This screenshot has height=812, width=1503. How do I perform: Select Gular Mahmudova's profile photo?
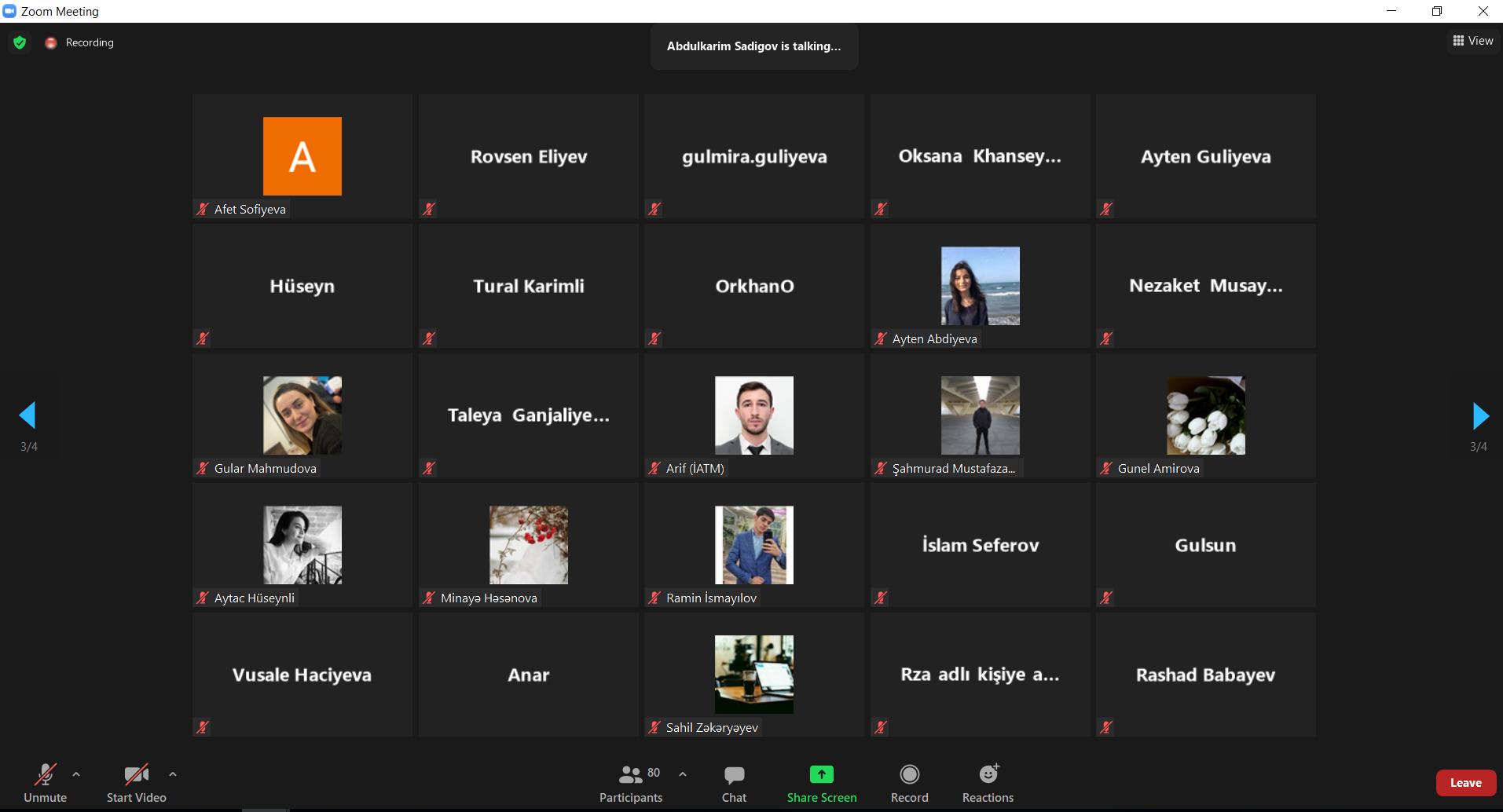click(x=302, y=415)
